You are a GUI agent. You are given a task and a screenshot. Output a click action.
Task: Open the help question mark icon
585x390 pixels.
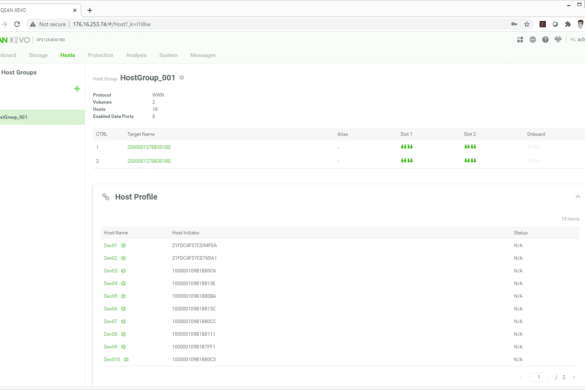(x=545, y=40)
